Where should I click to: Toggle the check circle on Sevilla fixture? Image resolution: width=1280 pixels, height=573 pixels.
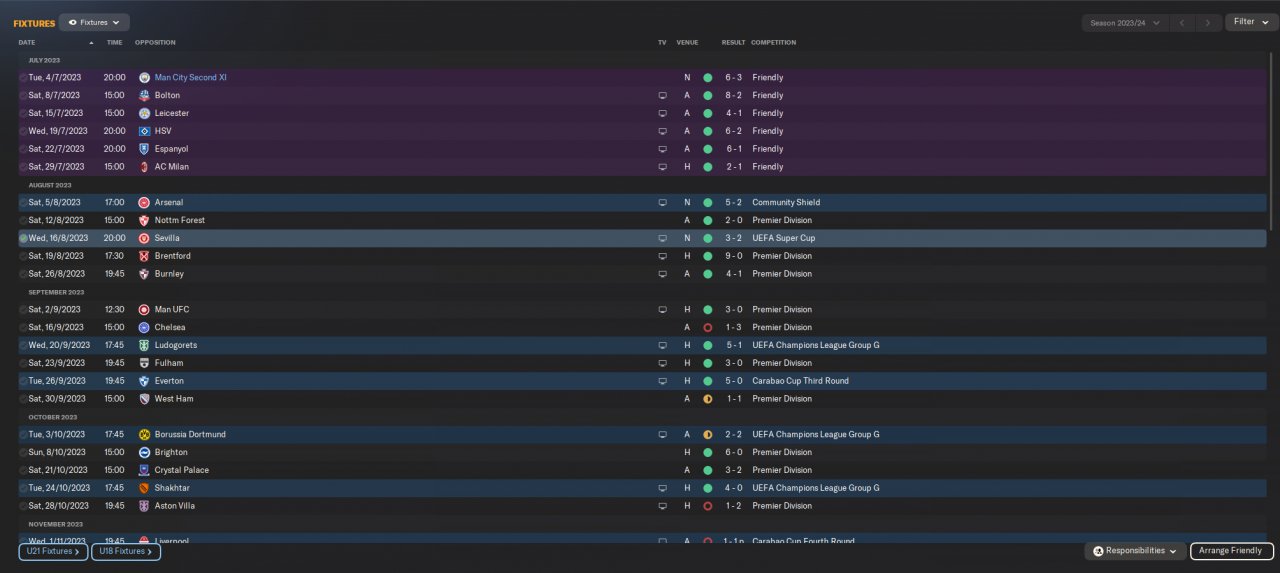click(x=23, y=239)
